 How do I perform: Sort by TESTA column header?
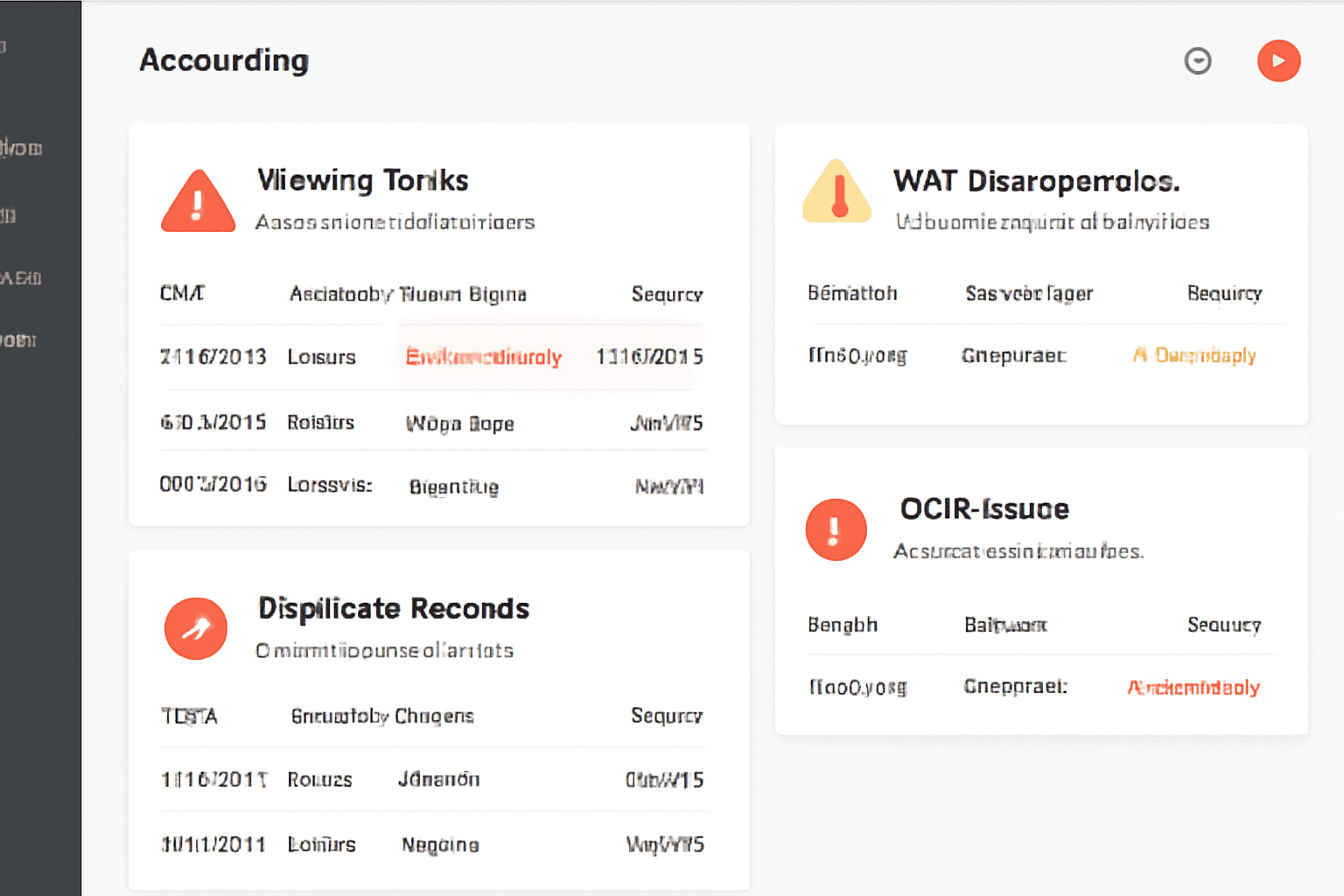pyautogui.click(x=189, y=717)
